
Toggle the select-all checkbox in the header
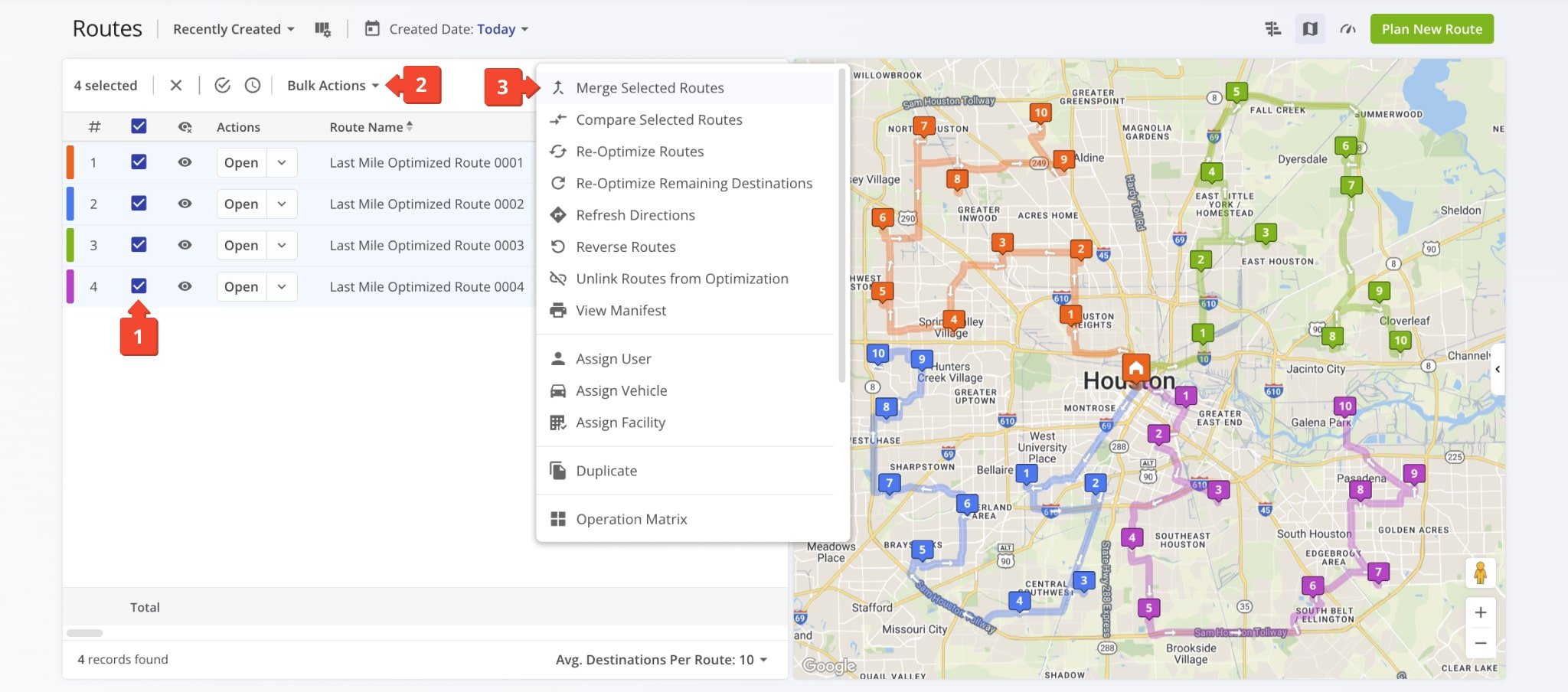click(139, 126)
